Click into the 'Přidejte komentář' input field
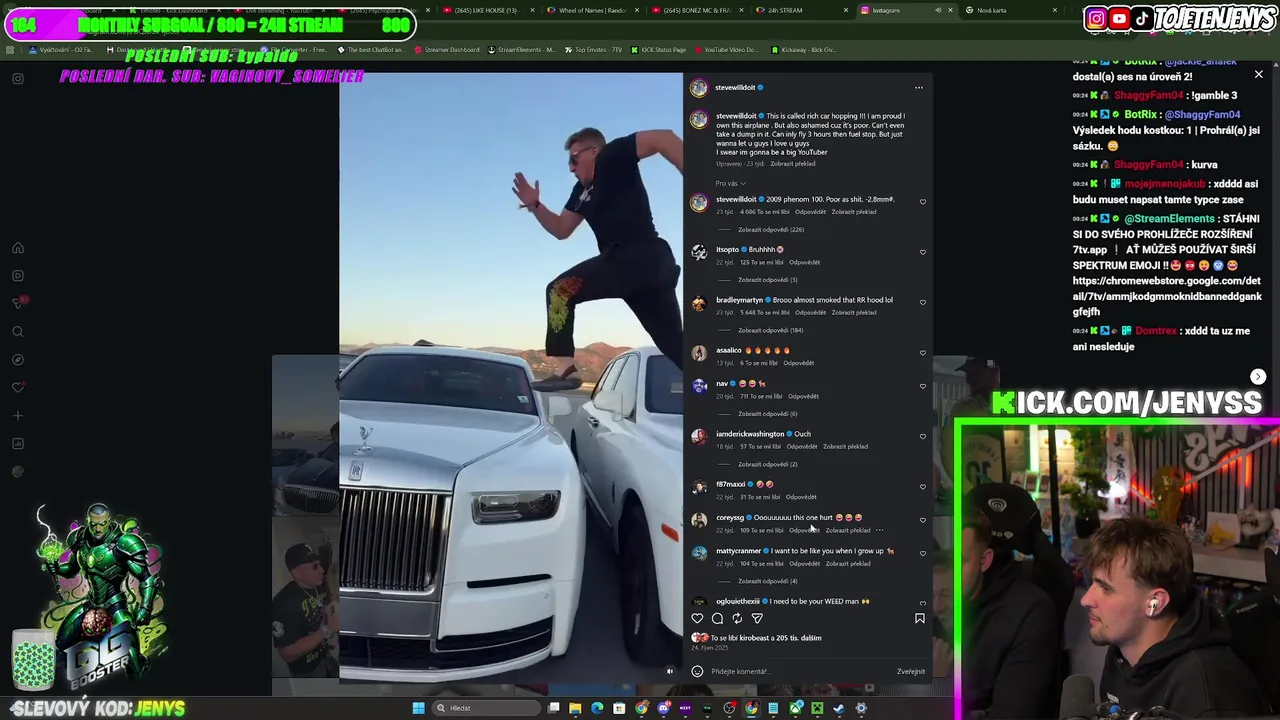The image size is (1280, 720). click(800, 671)
